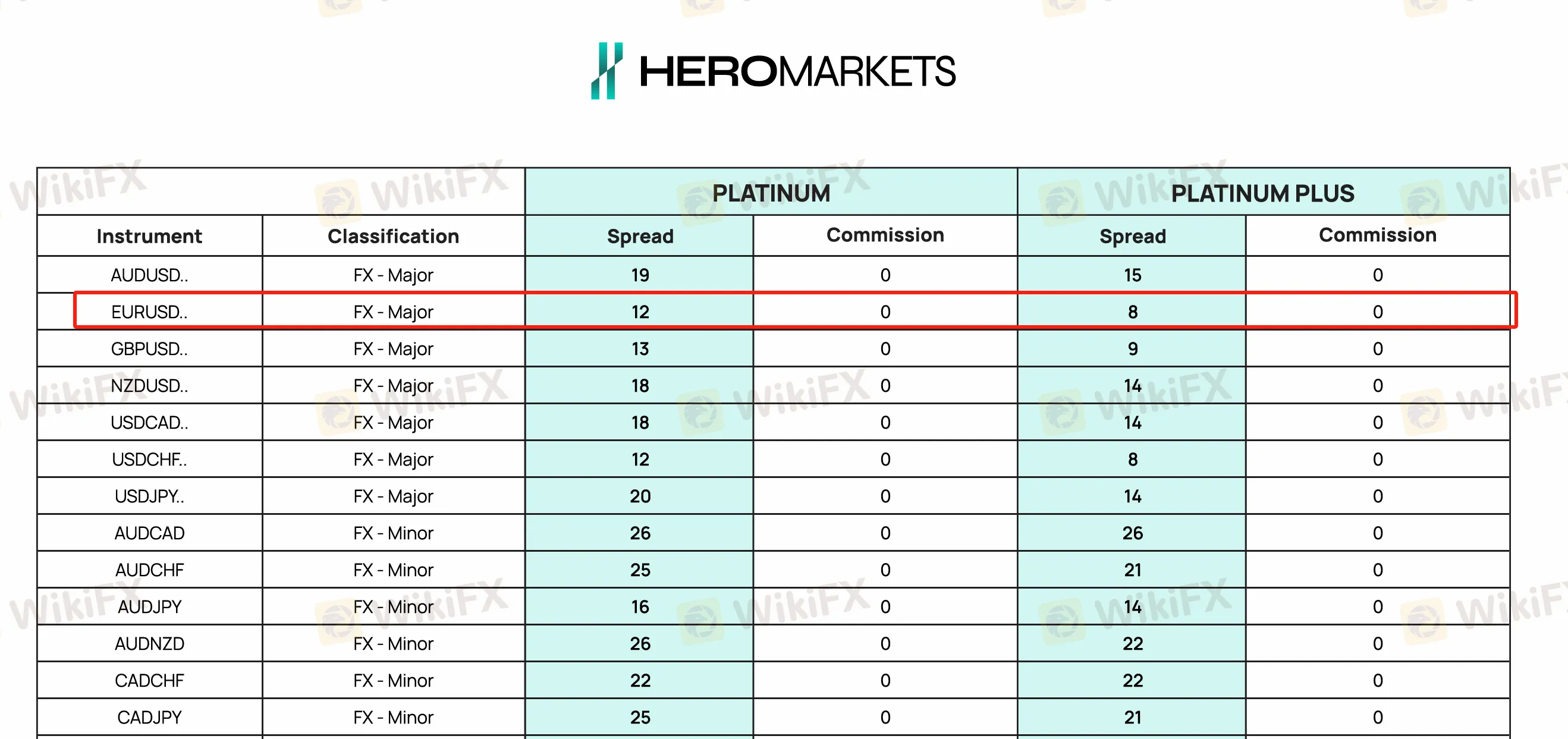Click the HeroMarkets logo icon

607,71
